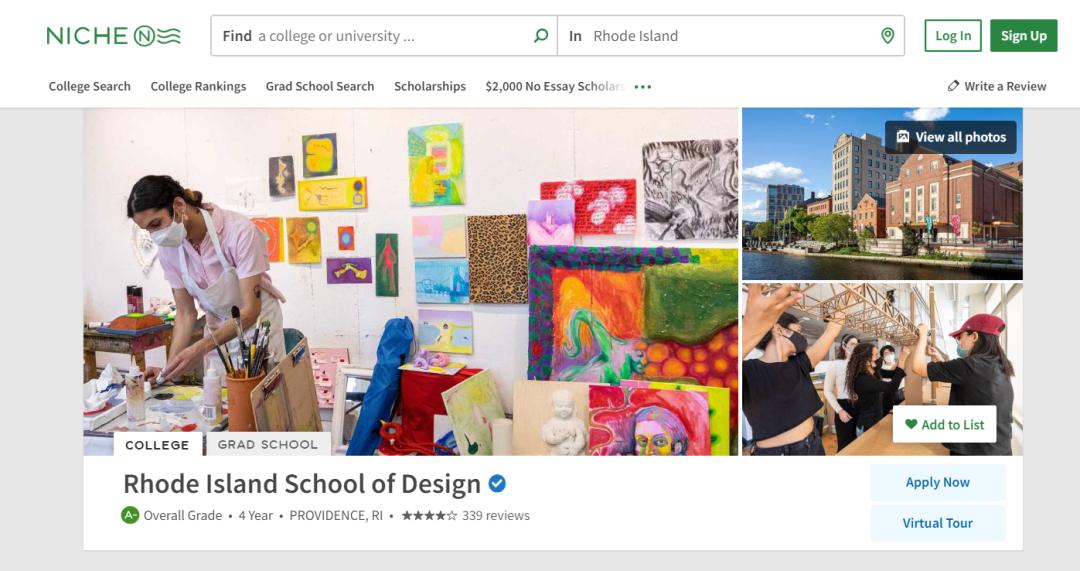Click the Sign Up button
This screenshot has height=571, width=1080.
1023,36
